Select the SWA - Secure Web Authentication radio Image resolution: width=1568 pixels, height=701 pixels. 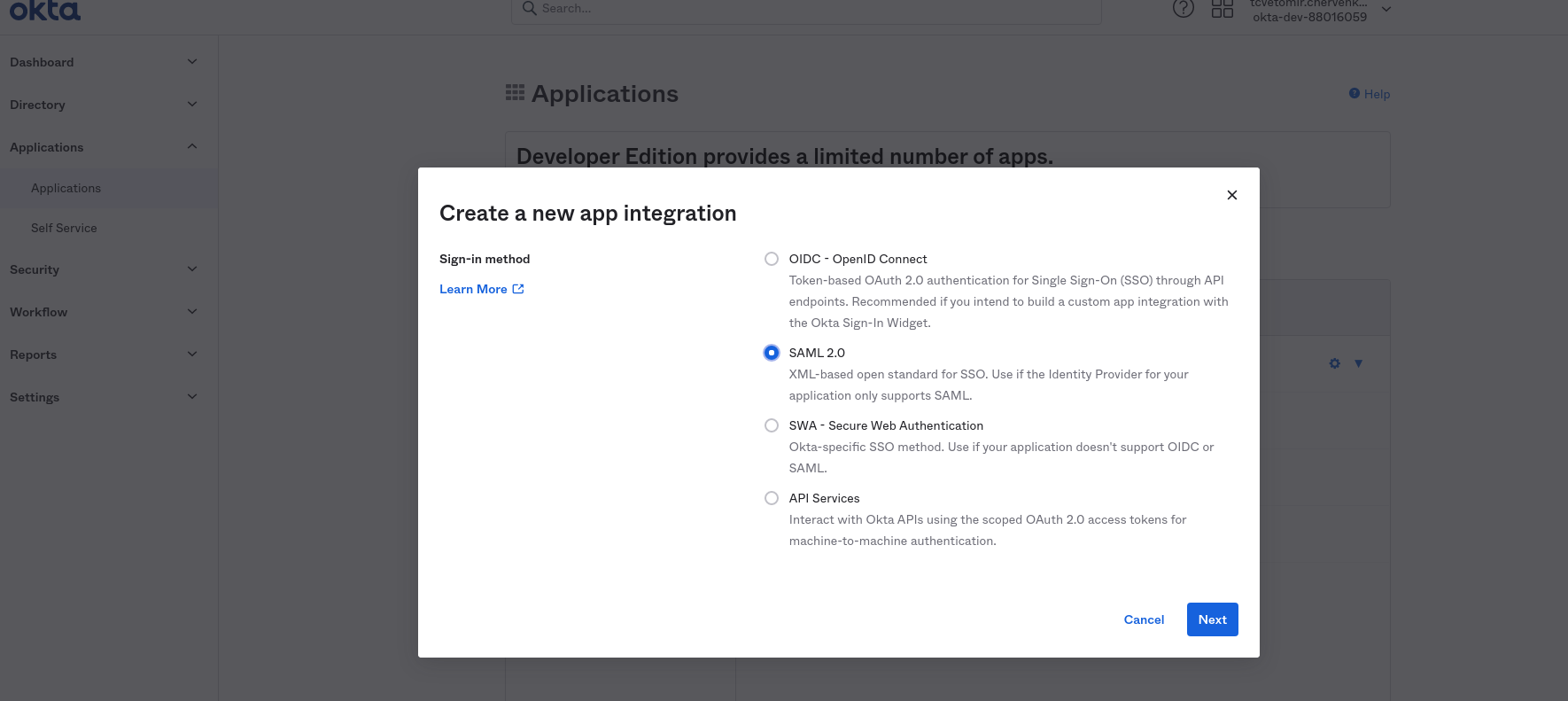pyautogui.click(x=772, y=425)
